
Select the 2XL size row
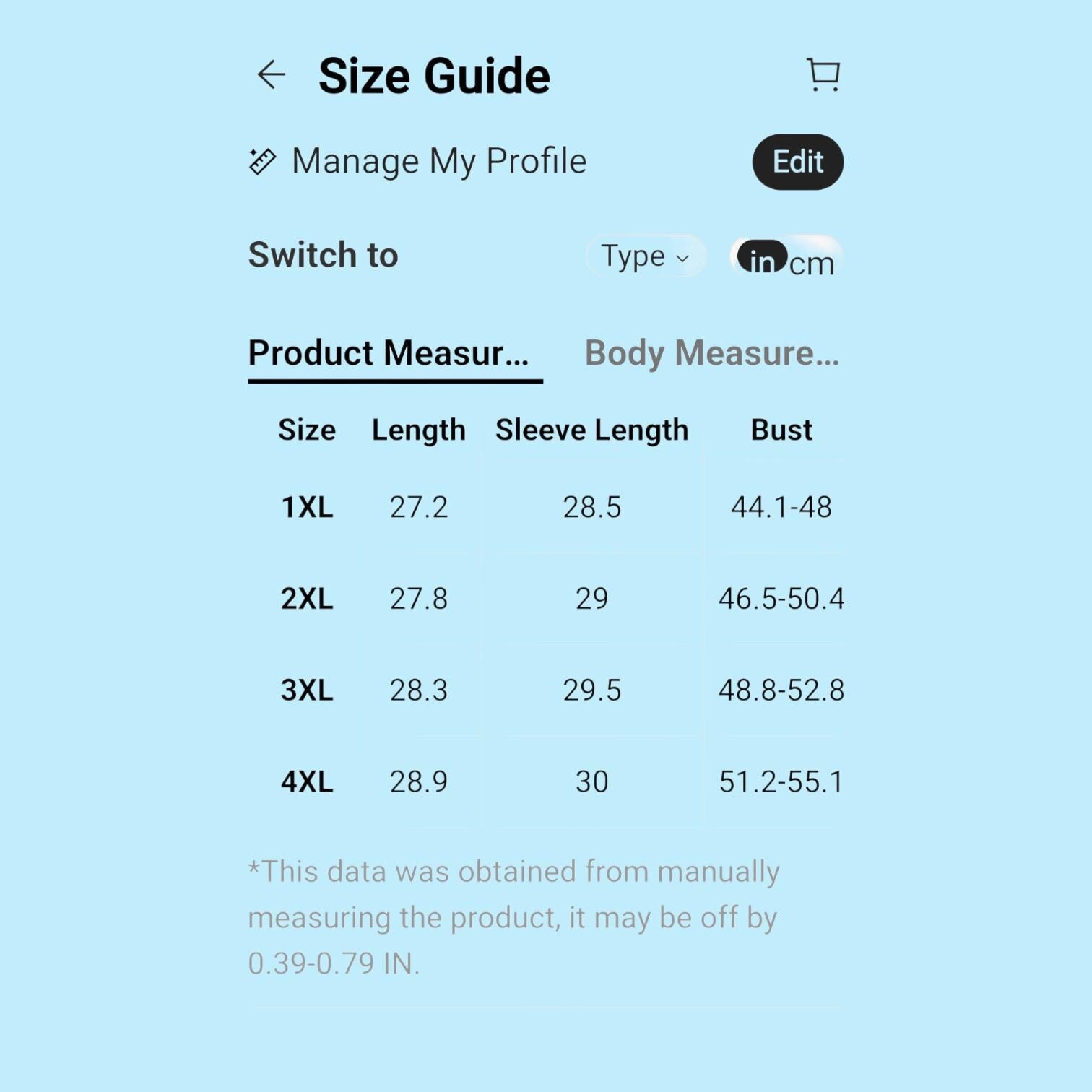(546, 599)
